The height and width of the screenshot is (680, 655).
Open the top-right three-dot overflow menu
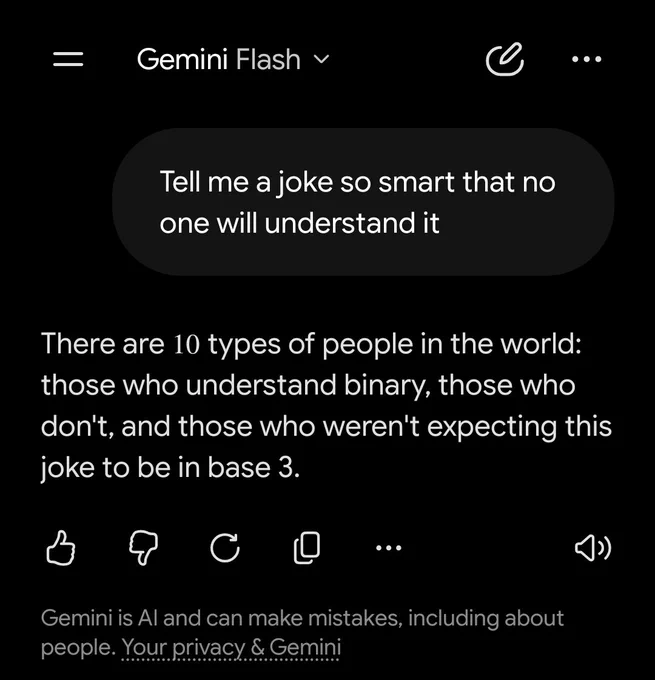pyautogui.click(x=586, y=59)
